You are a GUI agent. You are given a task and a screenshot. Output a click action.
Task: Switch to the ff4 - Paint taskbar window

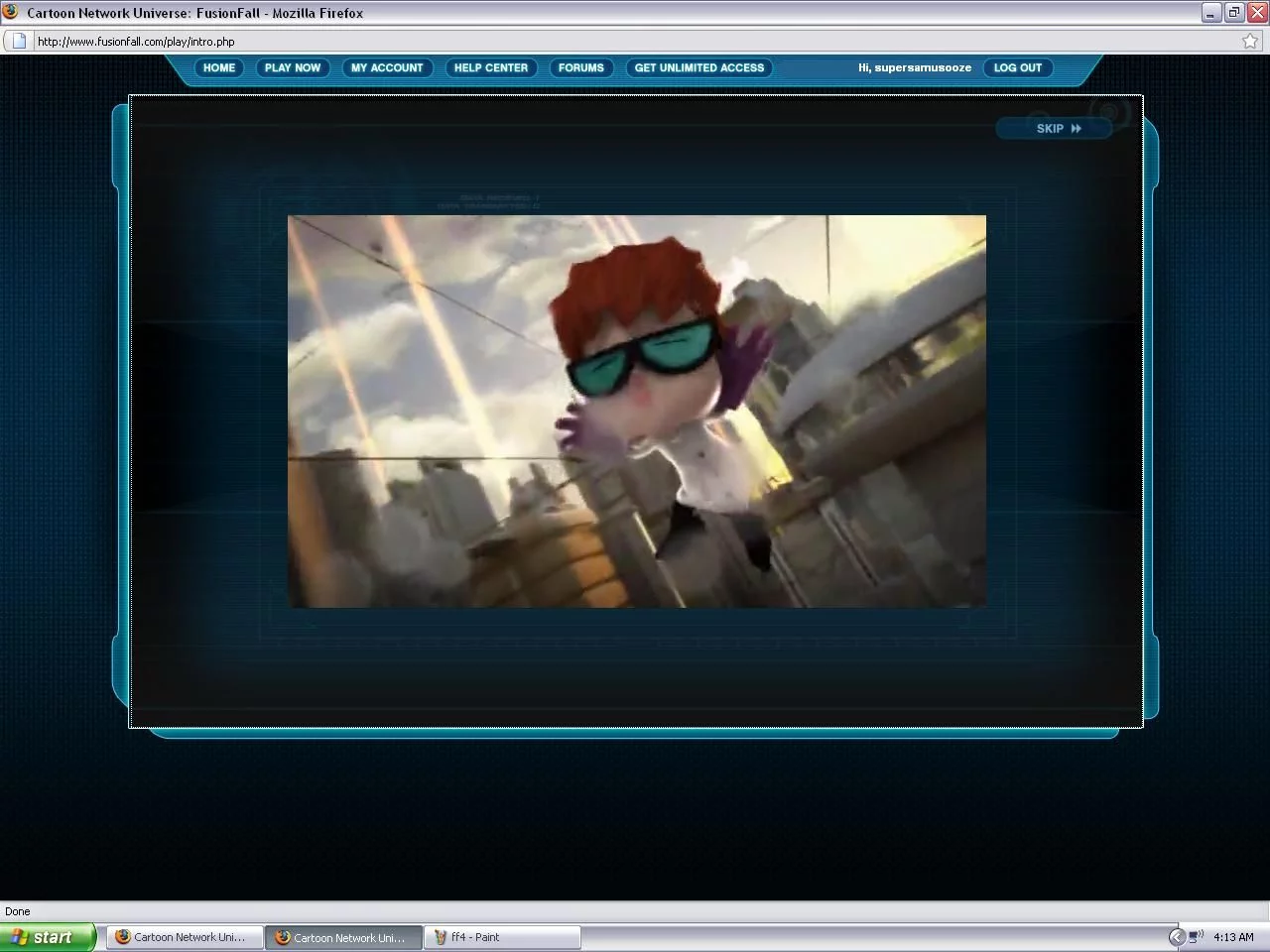click(x=502, y=937)
